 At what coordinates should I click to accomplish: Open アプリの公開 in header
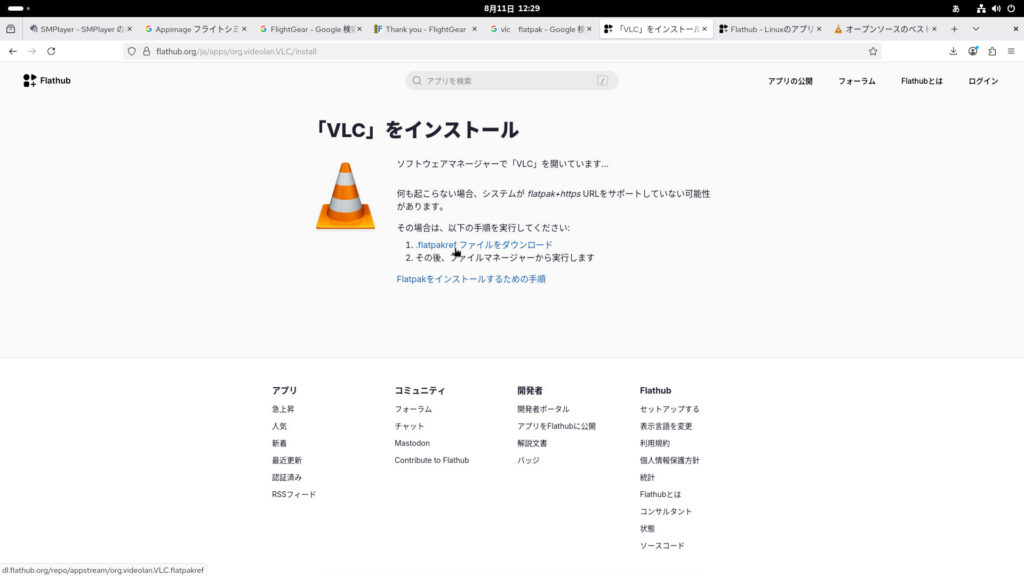790,81
